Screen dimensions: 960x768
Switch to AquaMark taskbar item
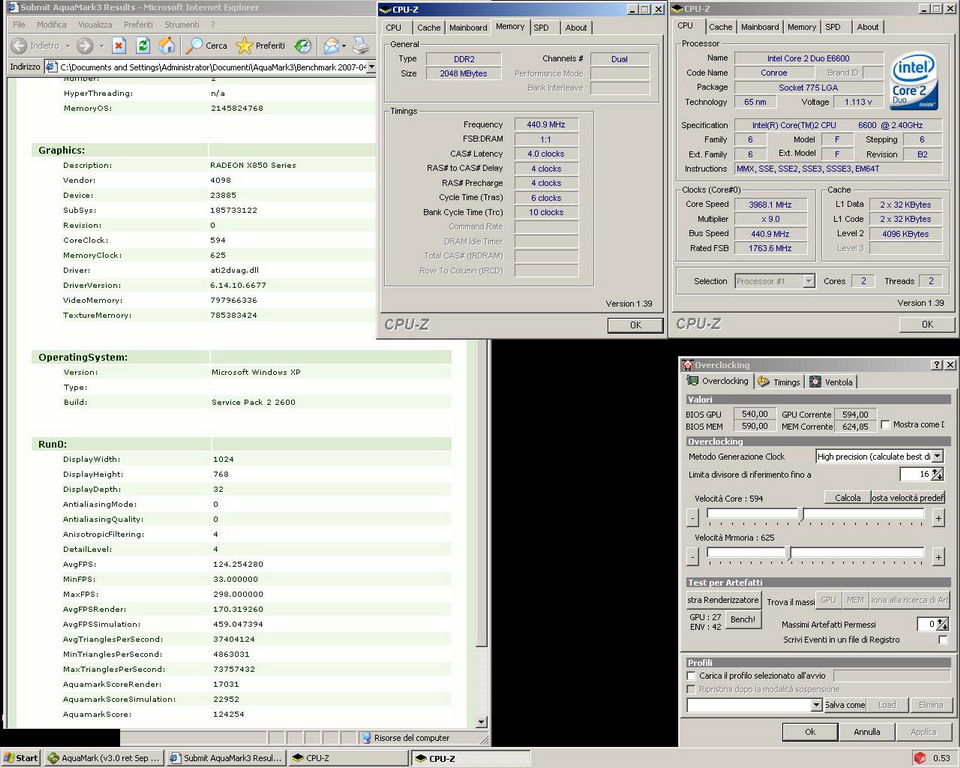(104, 758)
